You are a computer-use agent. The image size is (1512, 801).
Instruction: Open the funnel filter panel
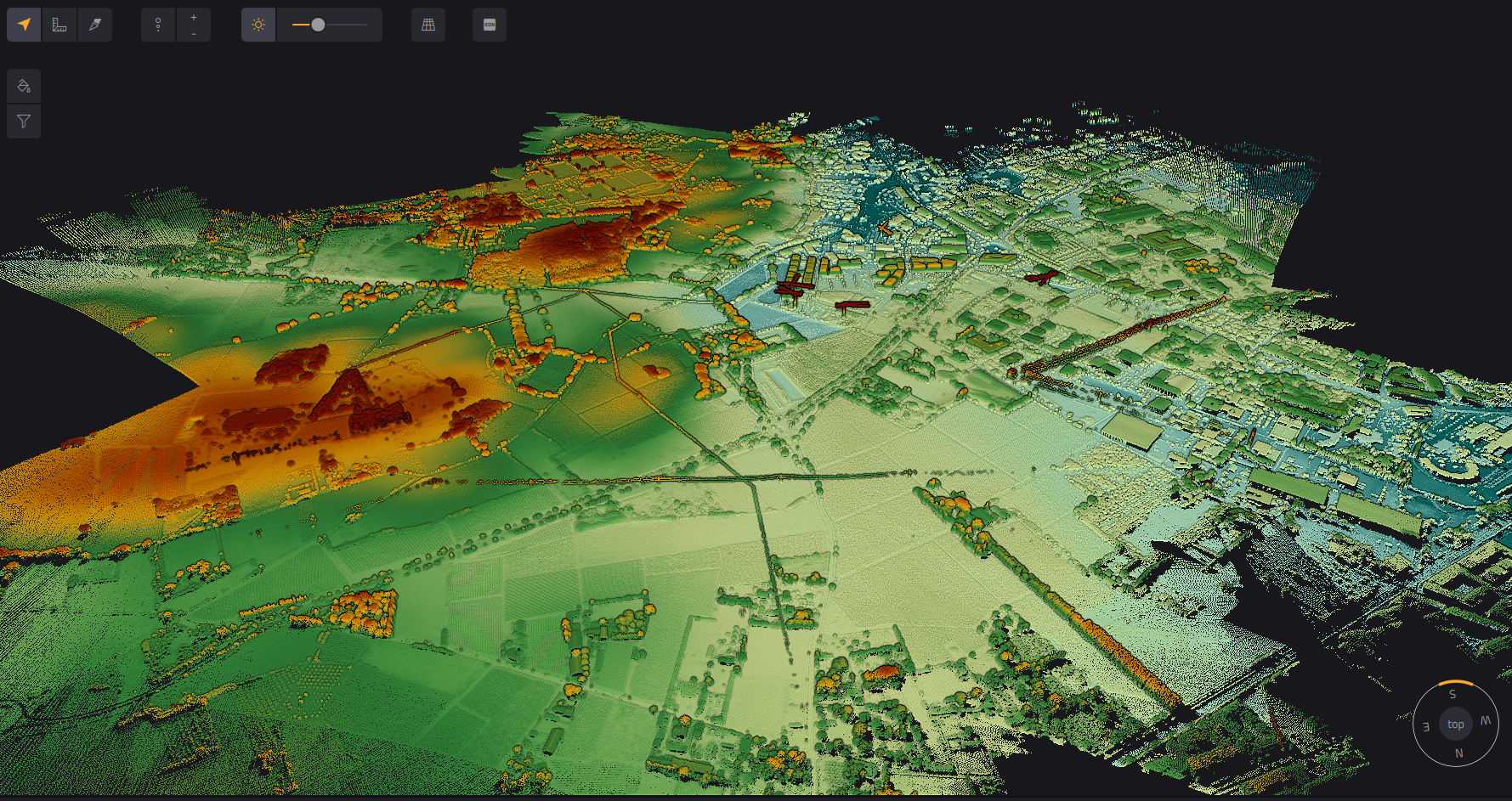click(x=24, y=121)
